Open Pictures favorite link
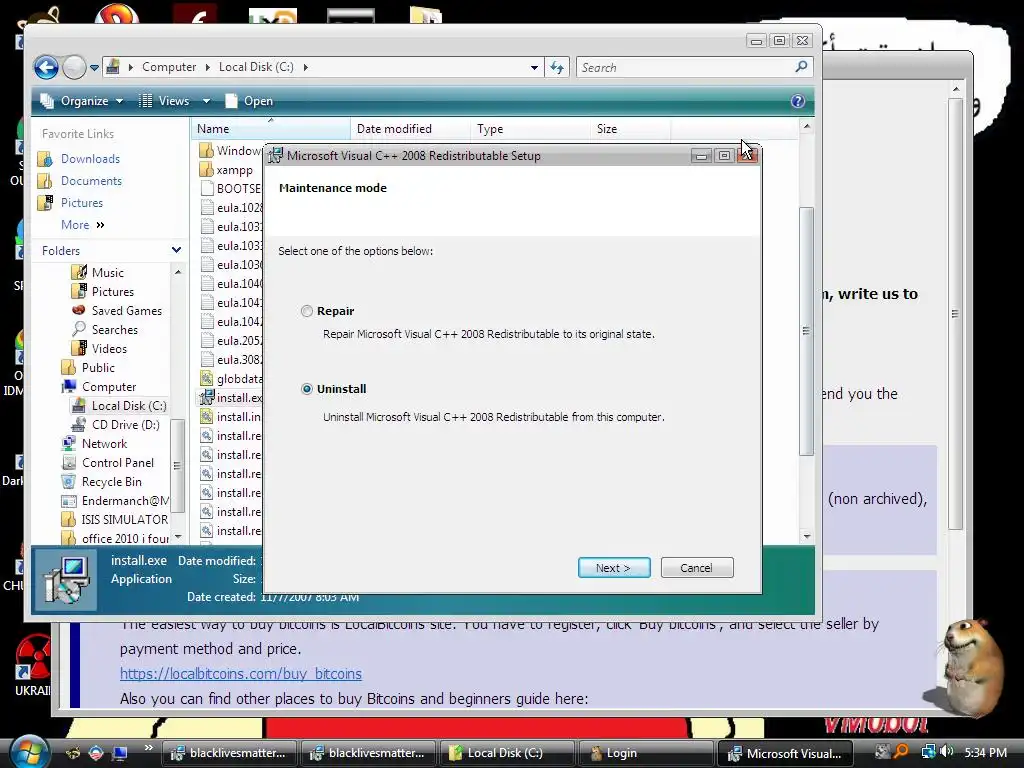Screen dimensions: 1024x768 pos(82,203)
